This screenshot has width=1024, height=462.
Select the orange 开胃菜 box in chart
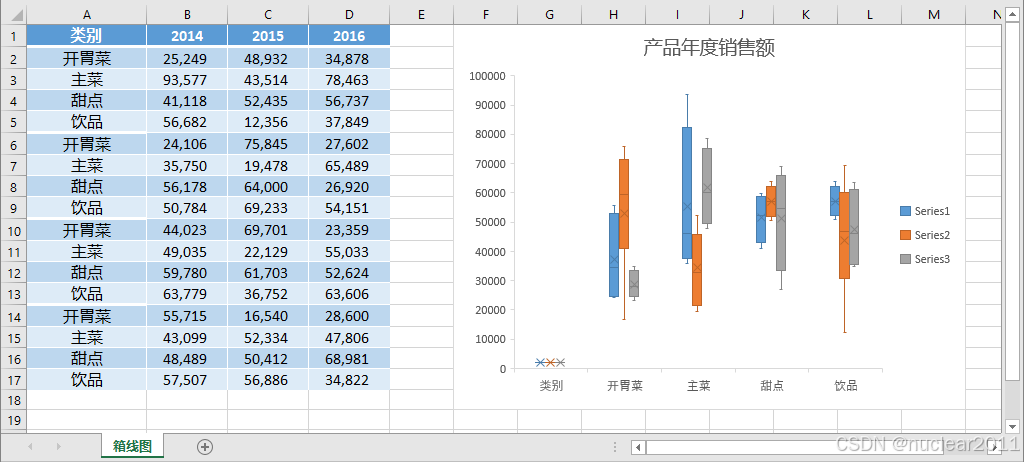624,204
